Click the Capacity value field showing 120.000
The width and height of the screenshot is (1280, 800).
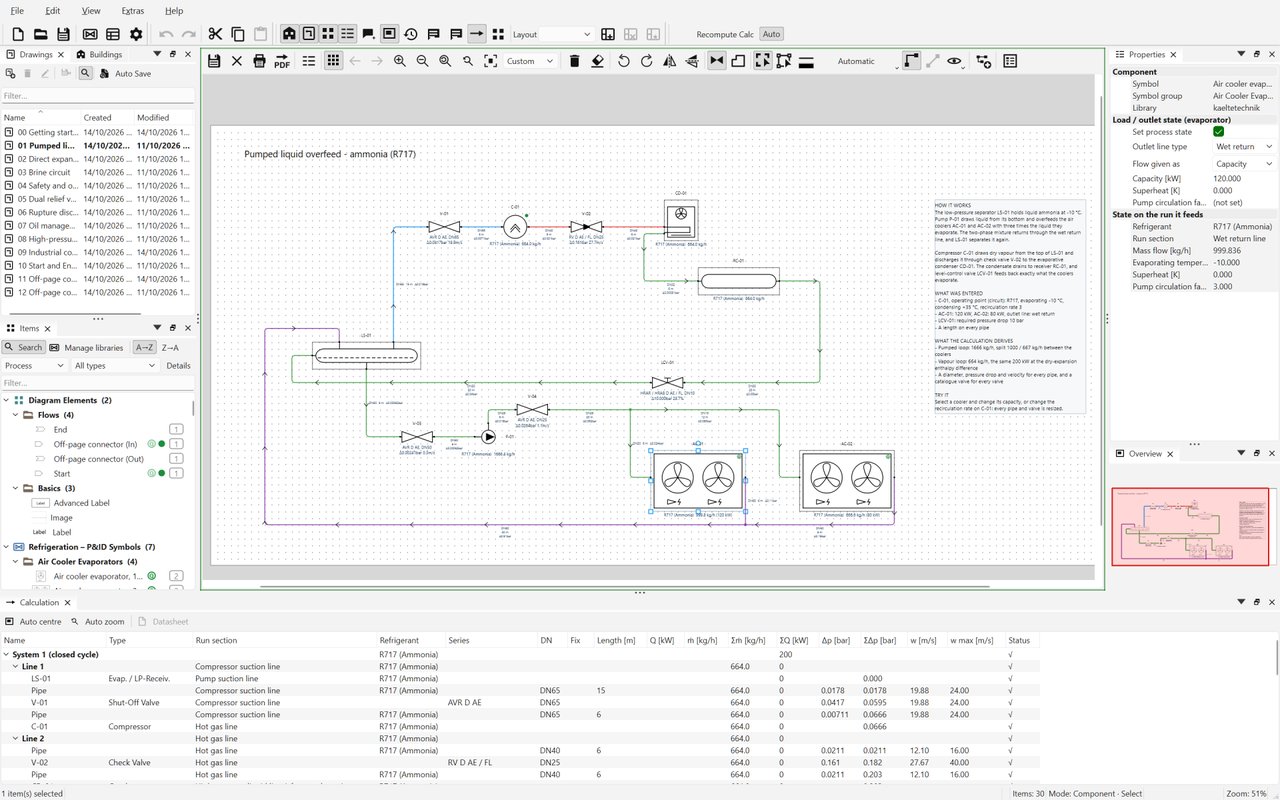pos(1244,179)
